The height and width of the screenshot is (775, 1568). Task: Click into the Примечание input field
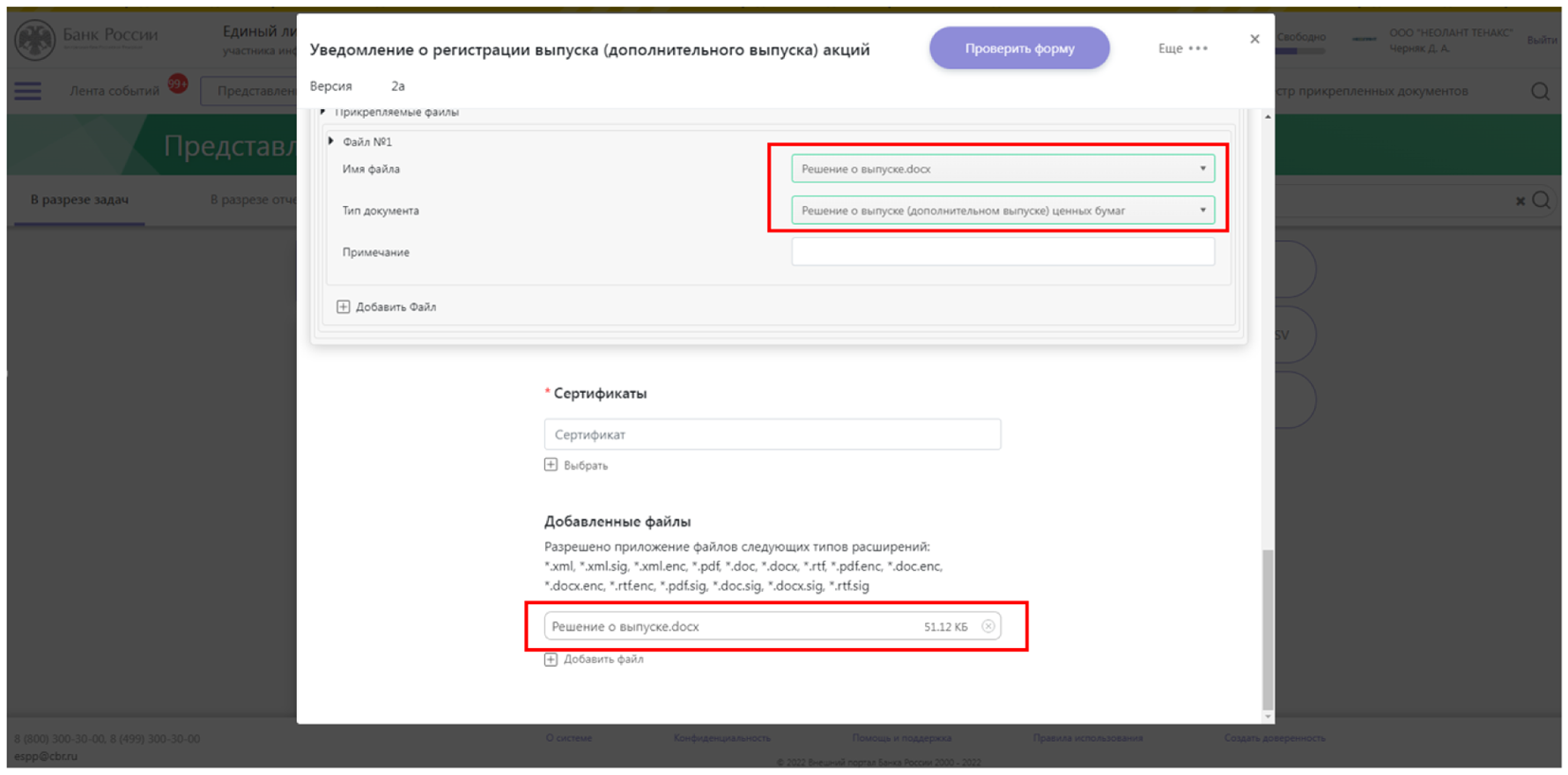point(1002,252)
